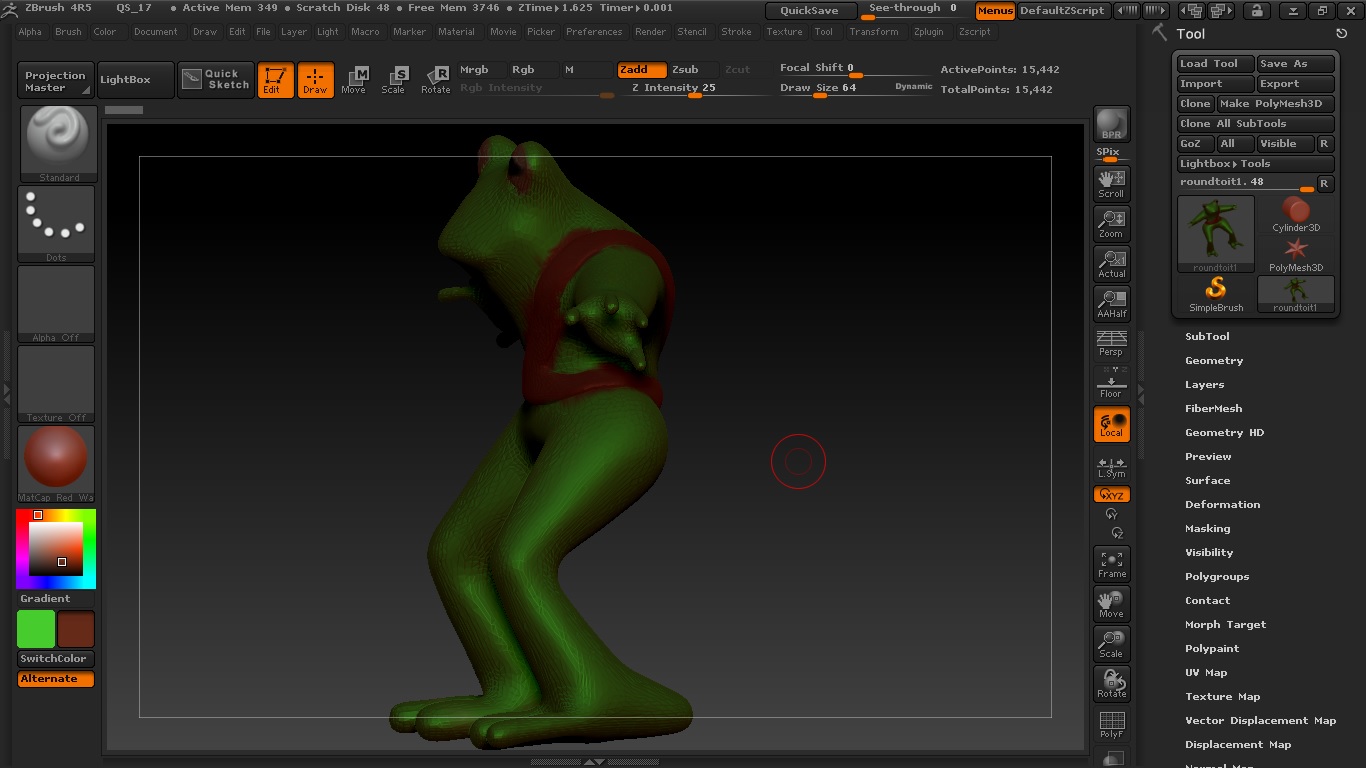
Task: Expand the FiberMesh section
Action: pos(1213,409)
